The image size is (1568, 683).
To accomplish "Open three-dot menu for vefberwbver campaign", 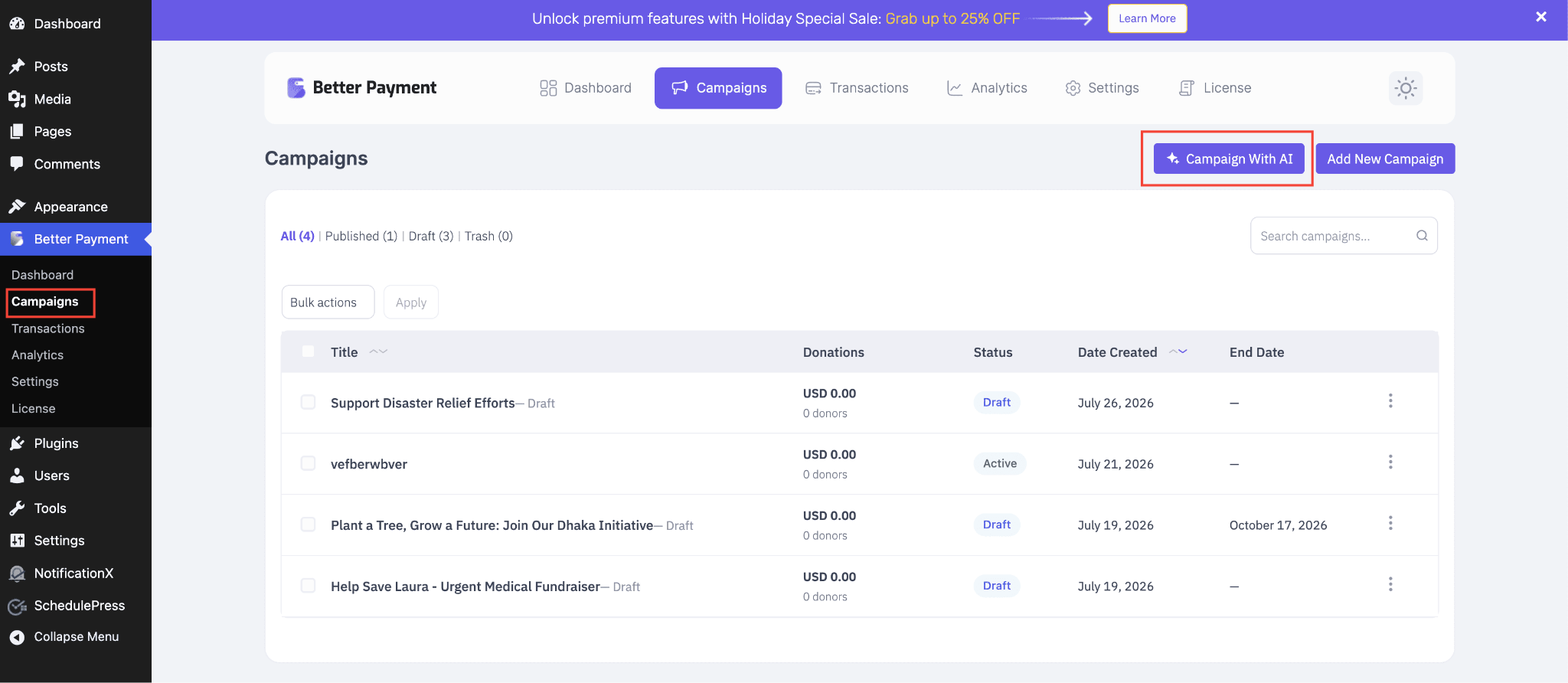I will pyautogui.click(x=1390, y=462).
